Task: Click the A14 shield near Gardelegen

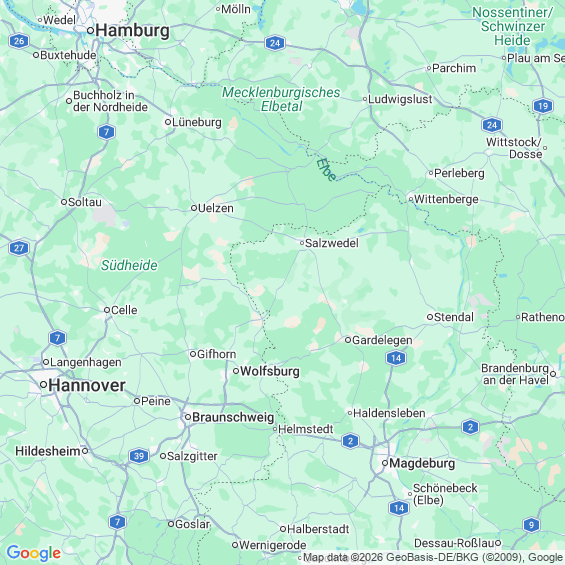Action: [x=396, y=358]
